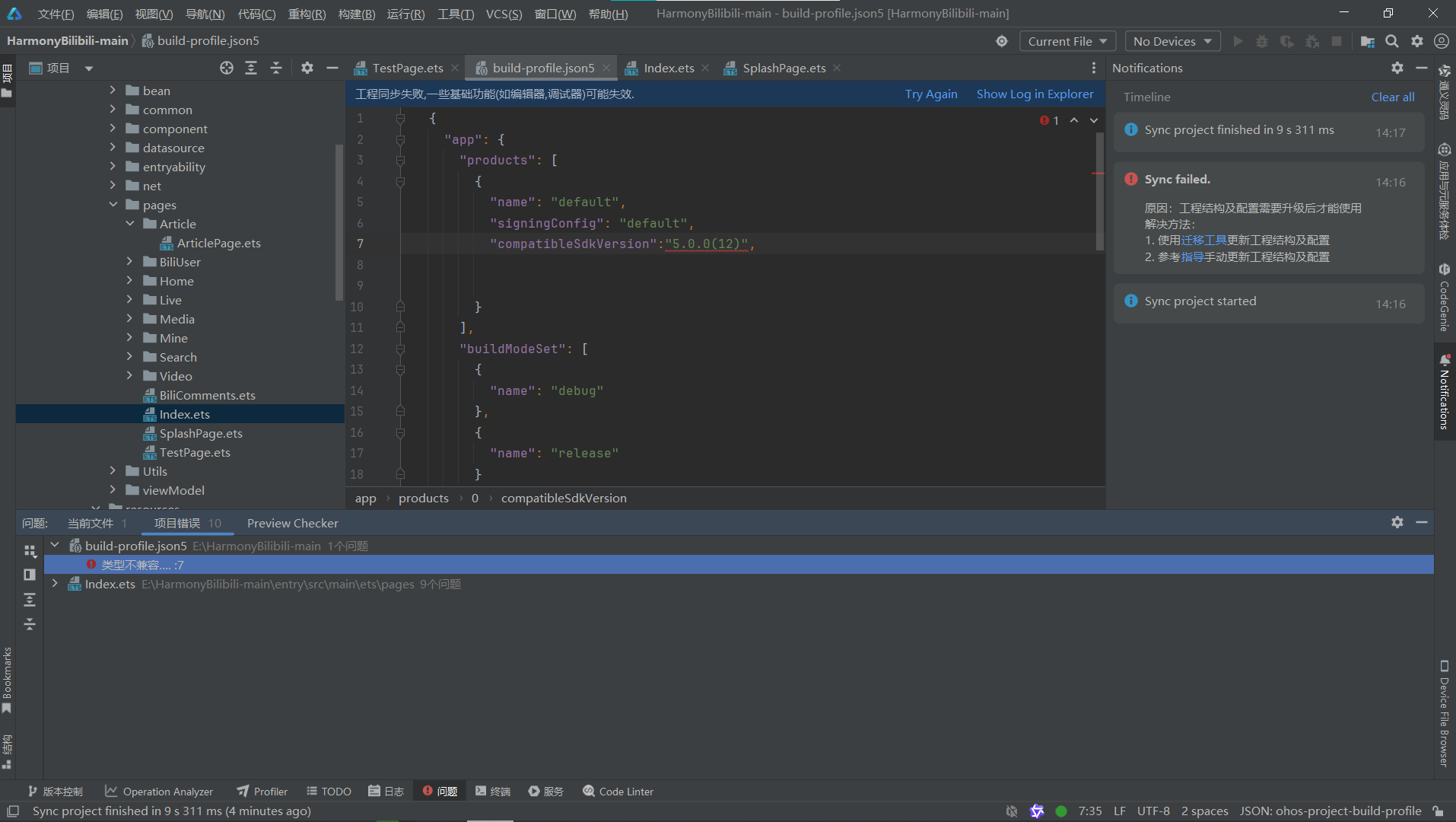The width and height of the screenshot is (1456, 822).
Task: Switch to TestPage.ets editor tab
Action: click(x=407, y=68)
